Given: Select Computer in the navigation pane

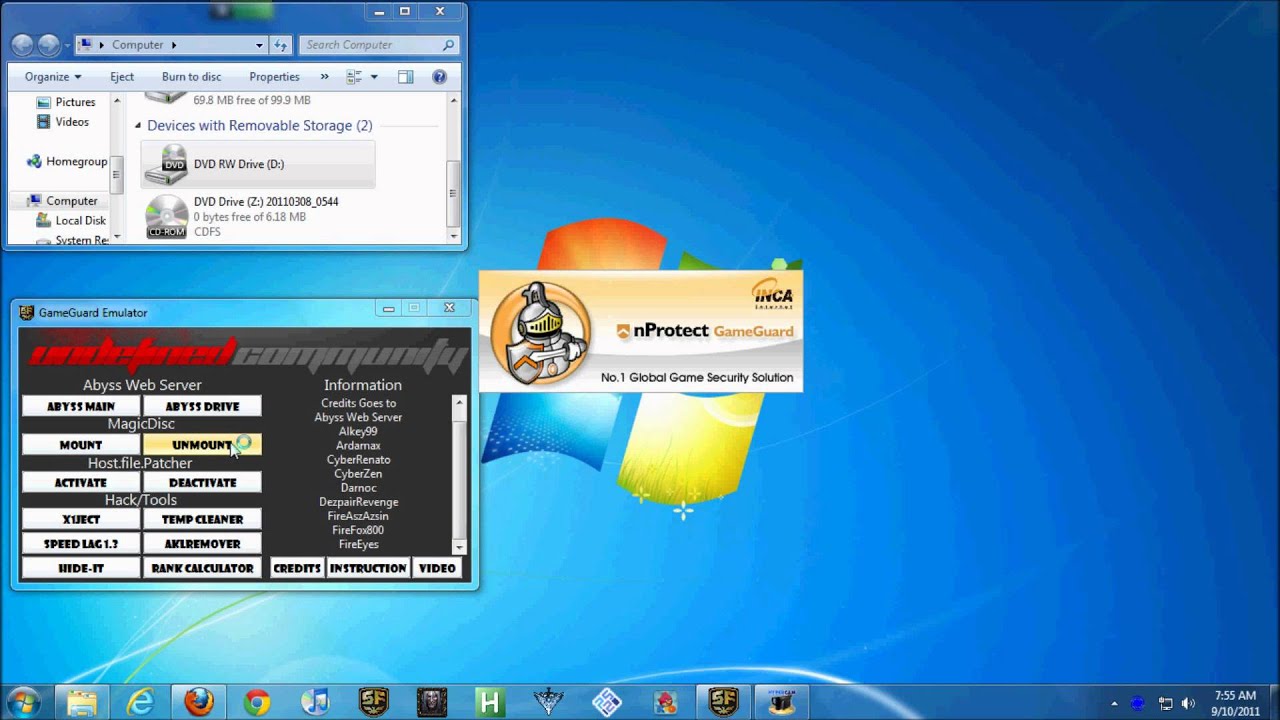Looking at the screenshot, I should click(63, 201).
